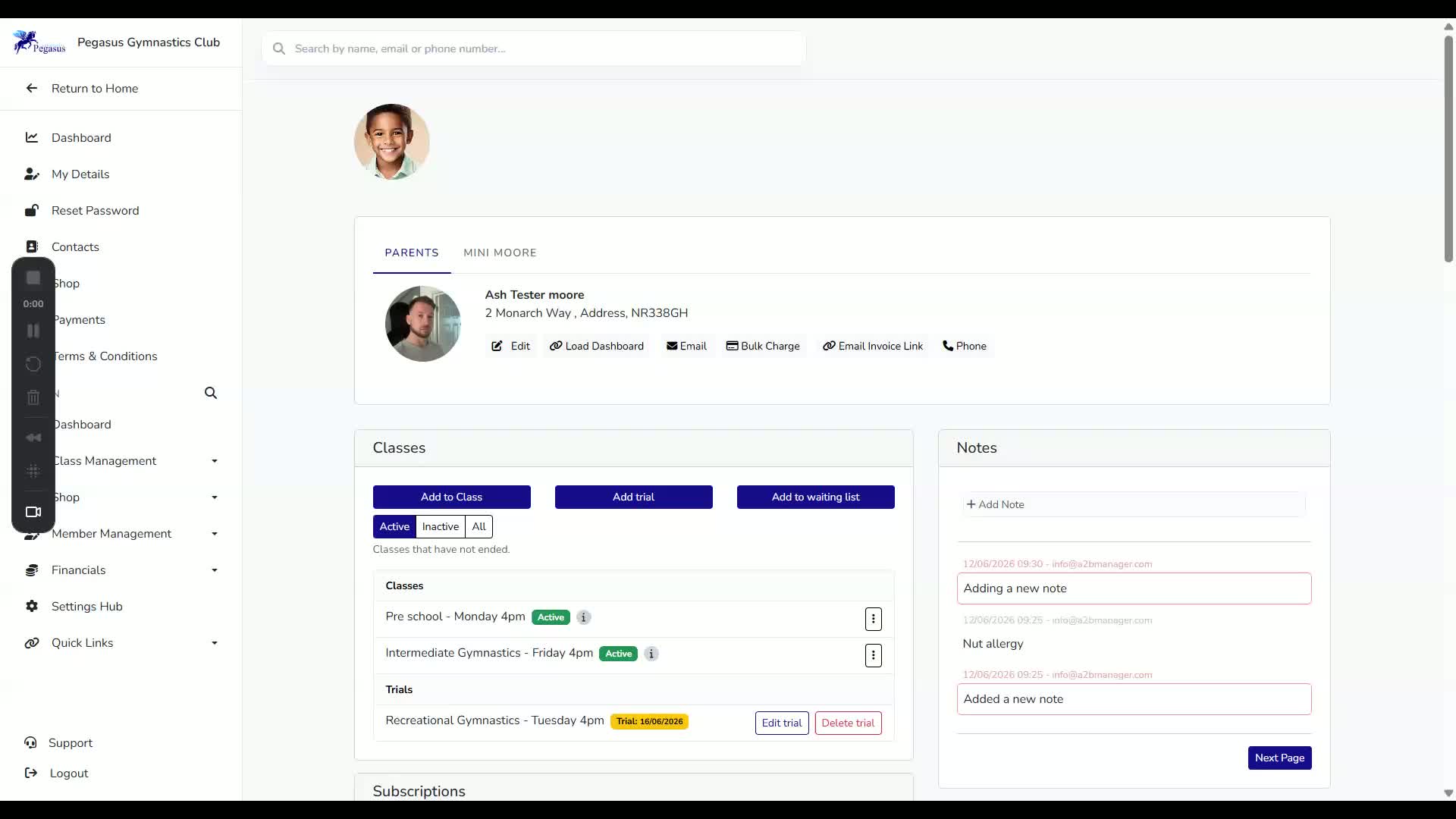This screenshot has width=1456, height=819.
Task: Click the Phone button
Action: point(965,346)
